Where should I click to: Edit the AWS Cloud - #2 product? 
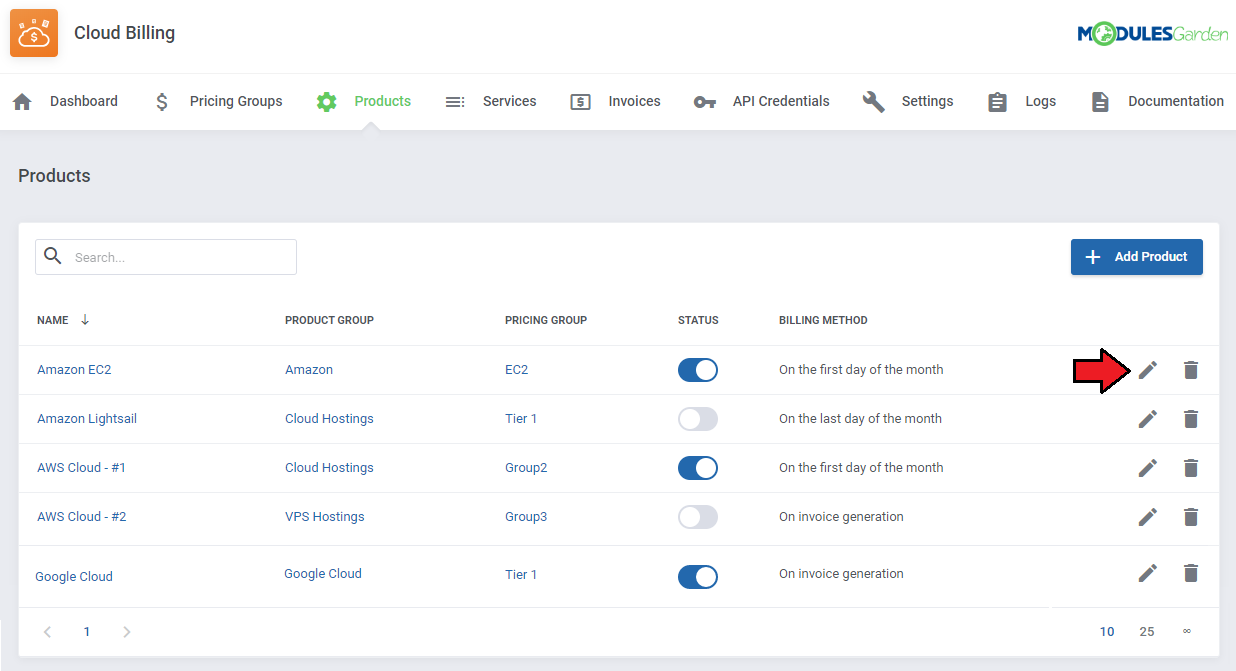(1148, 517)
